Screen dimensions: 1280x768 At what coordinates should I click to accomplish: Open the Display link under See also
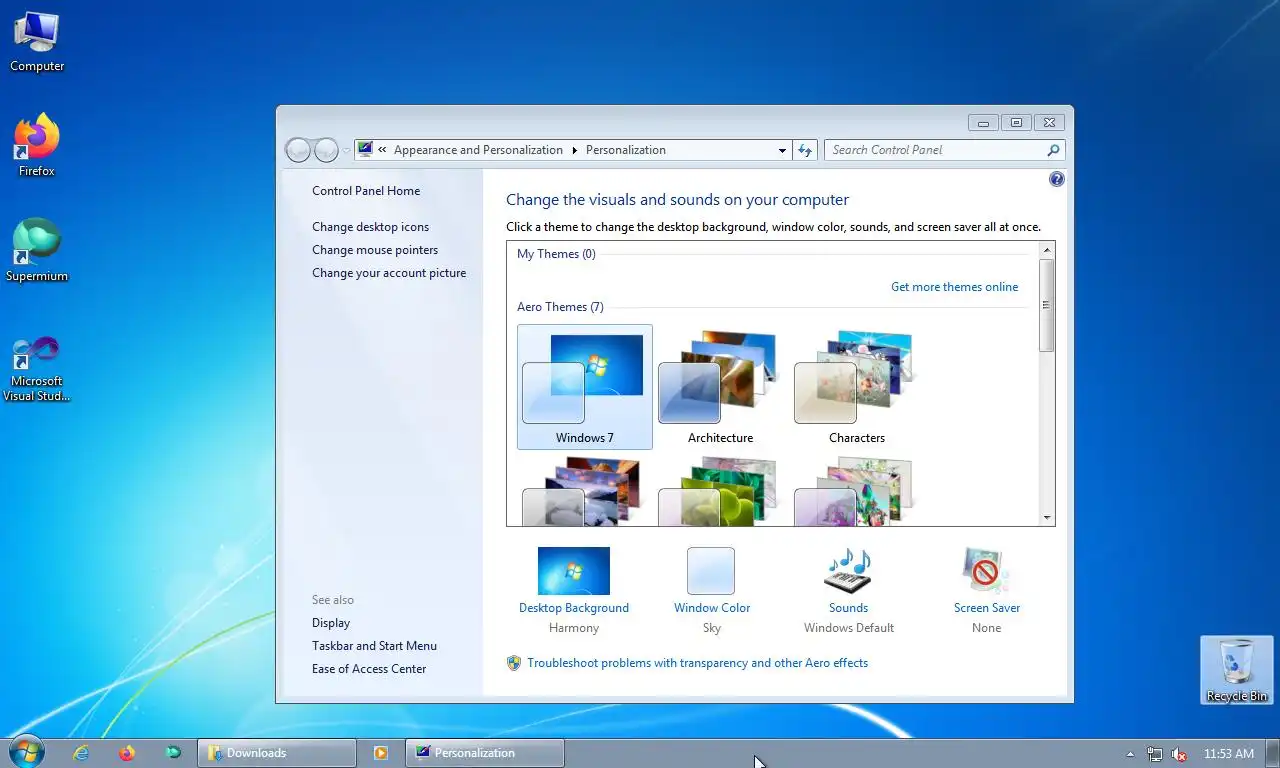331,623
